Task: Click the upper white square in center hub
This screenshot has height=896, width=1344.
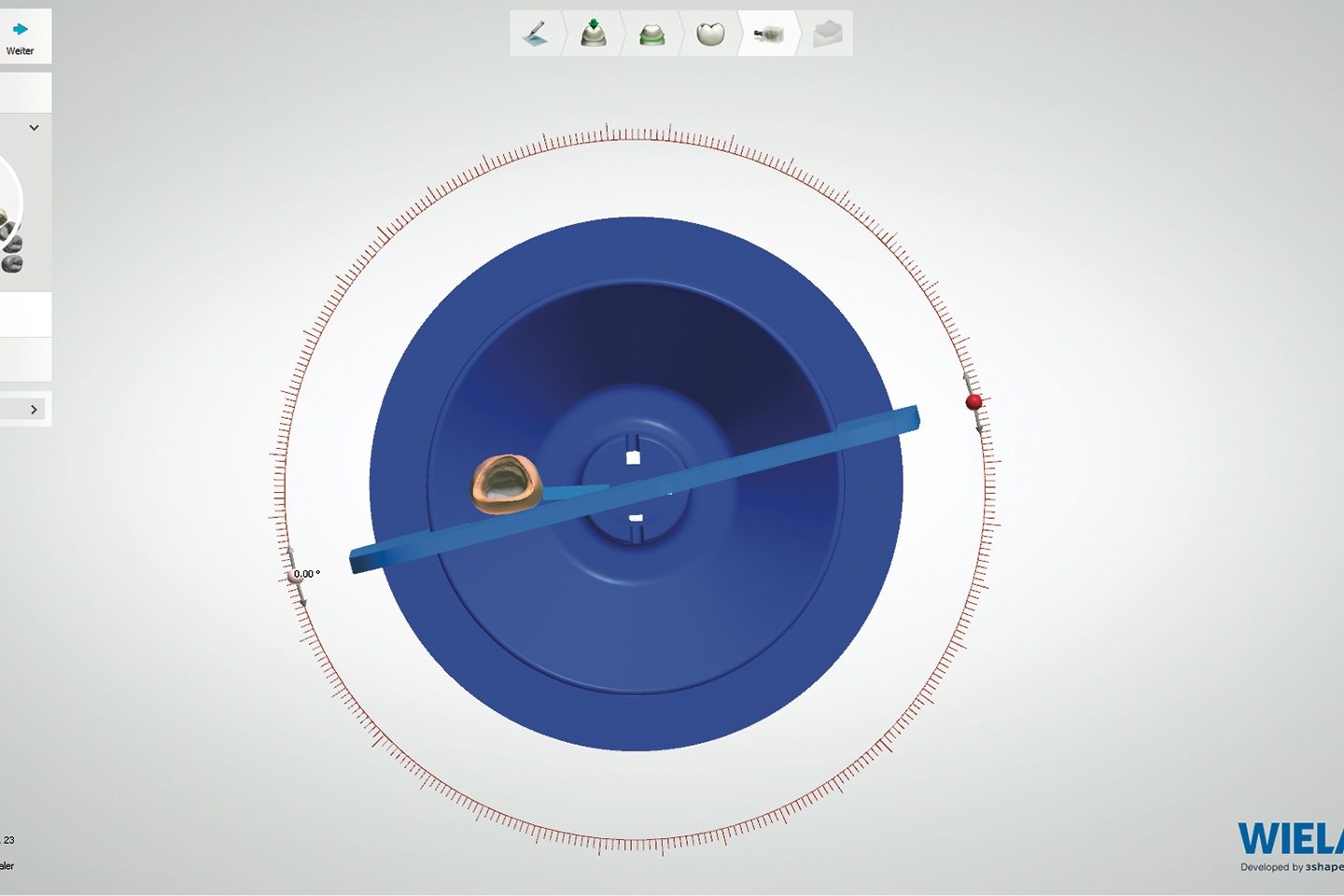Action: (x=633, y=457)
